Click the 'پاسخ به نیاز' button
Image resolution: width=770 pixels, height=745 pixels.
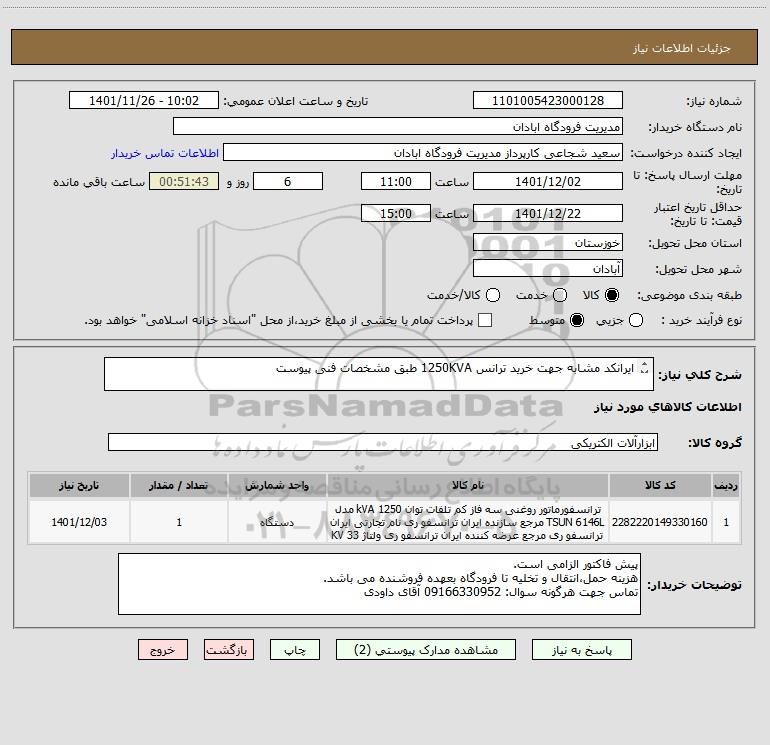(581, 650)
